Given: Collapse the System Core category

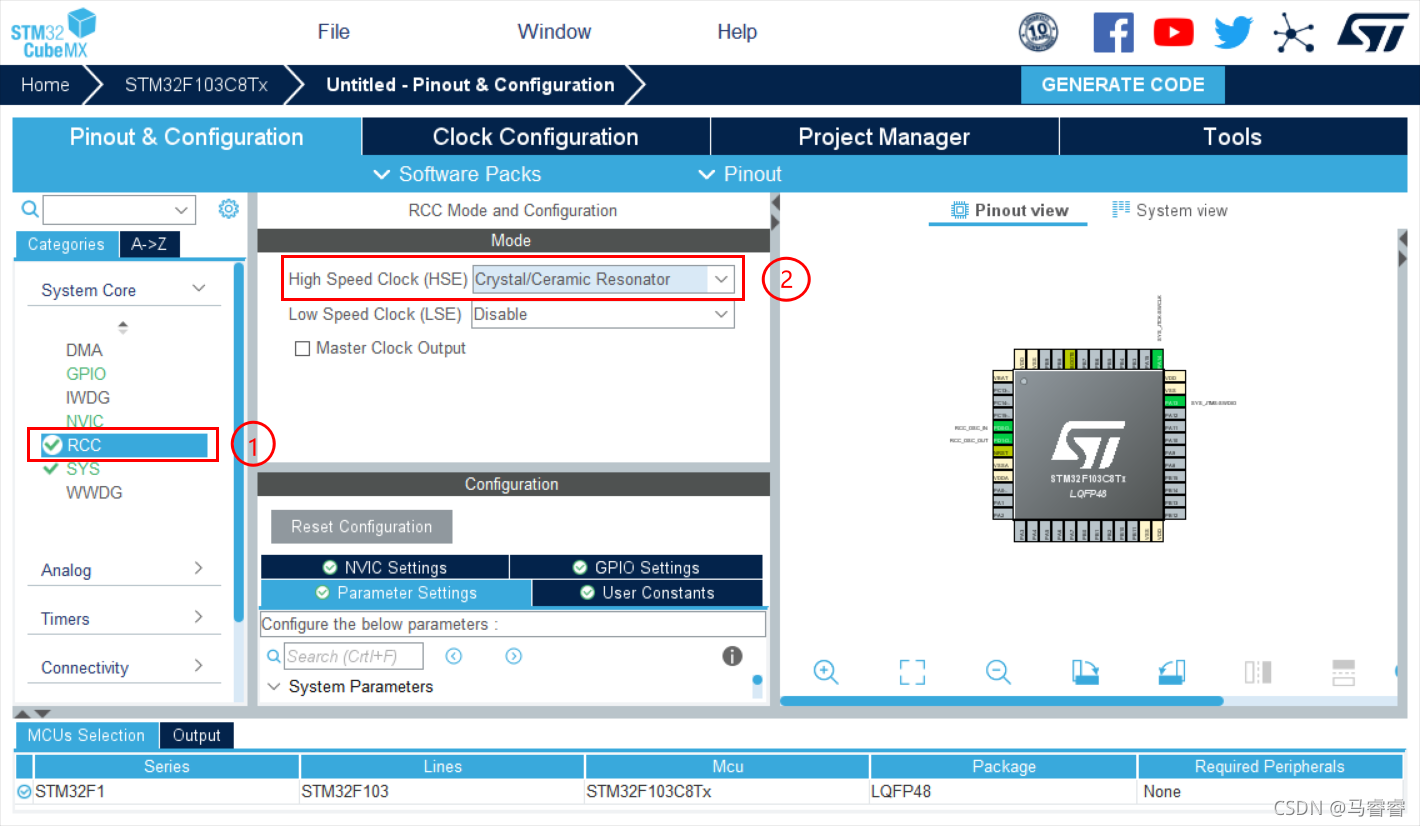Looking at the screenshot, I should [x=199, y=289].
